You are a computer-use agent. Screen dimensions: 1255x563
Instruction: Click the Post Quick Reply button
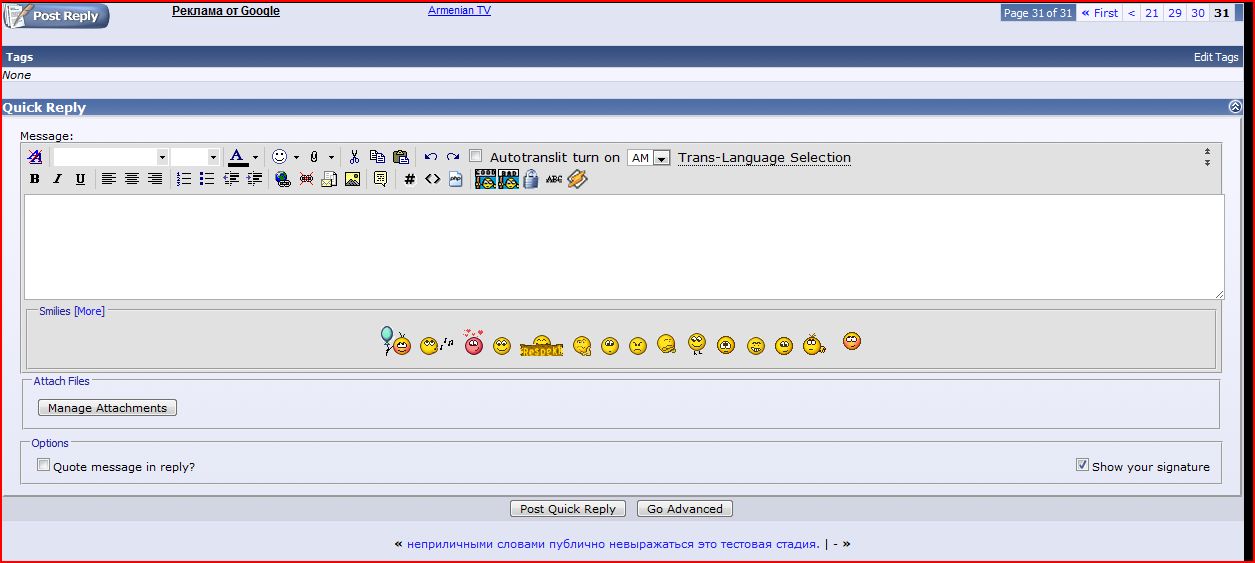point(568,509)
